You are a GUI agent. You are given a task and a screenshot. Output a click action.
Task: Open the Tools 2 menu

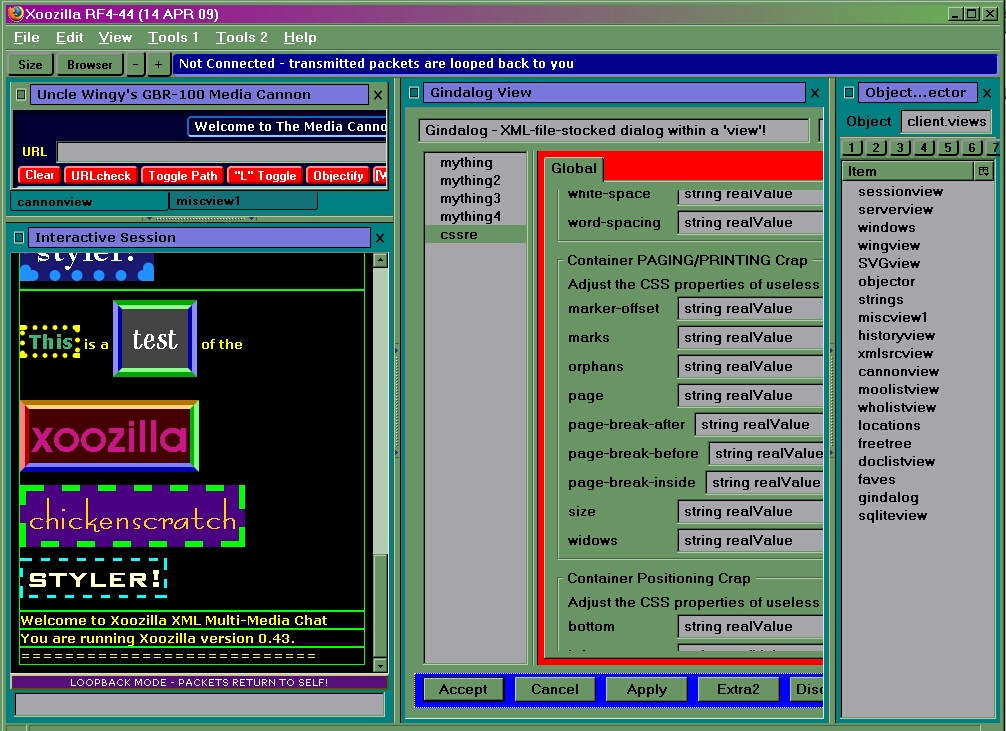[x=241, y=37]
